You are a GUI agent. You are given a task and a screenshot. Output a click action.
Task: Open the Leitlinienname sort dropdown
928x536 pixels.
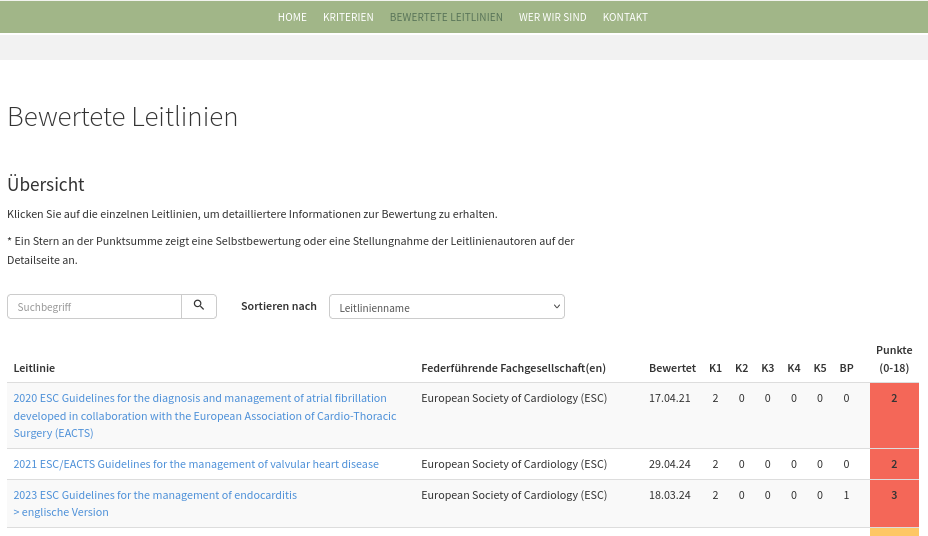point(447,306)
